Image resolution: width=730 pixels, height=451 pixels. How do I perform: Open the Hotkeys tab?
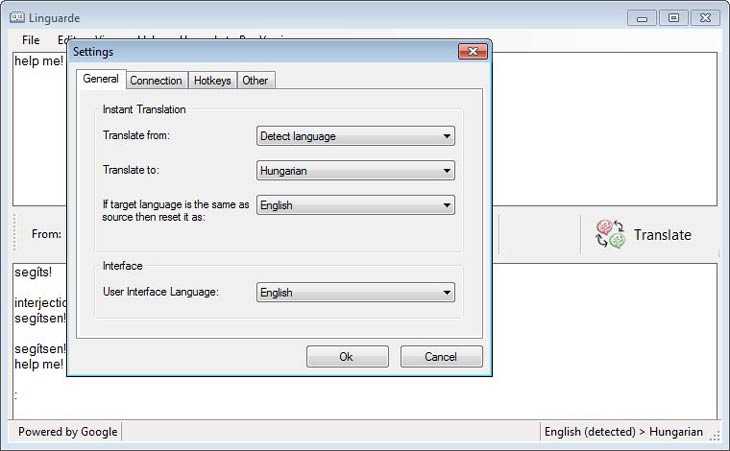212,81
